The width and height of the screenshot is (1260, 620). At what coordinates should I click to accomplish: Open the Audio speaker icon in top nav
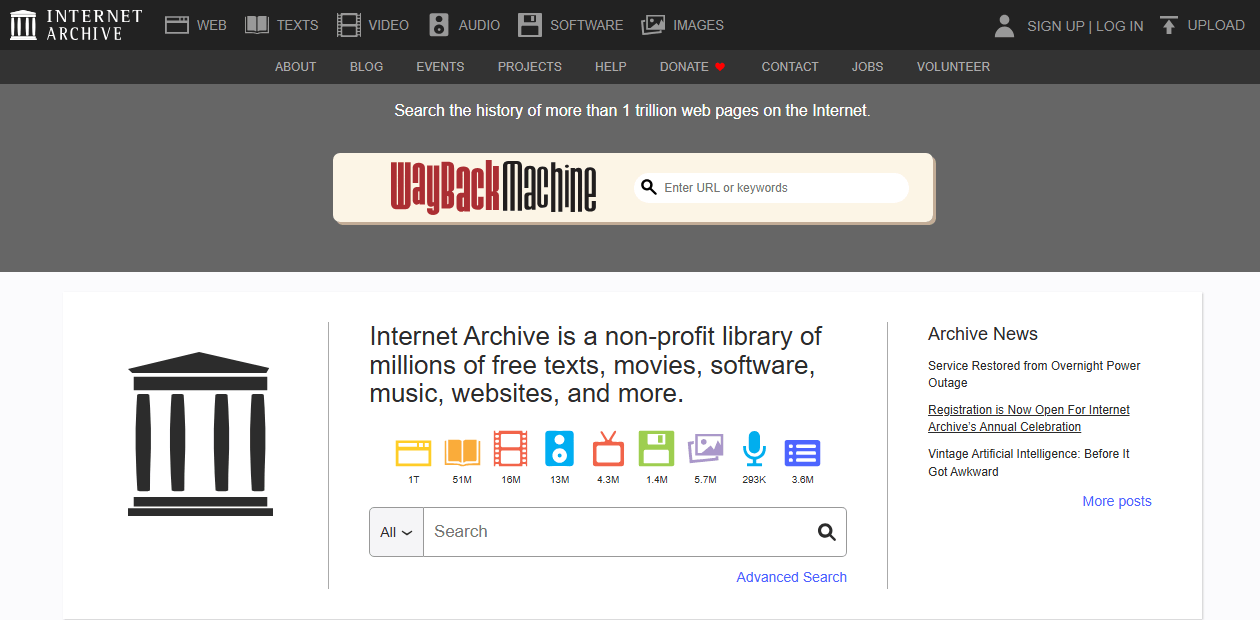pyautogui.click(x=439, y=25)
